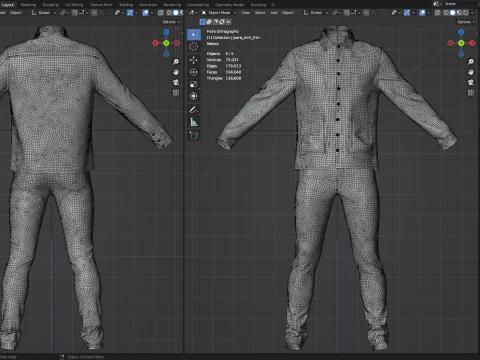The image size is (480, 360).
Task: Switch to the Sculpting workspace tab
Action: coord(50,5)
